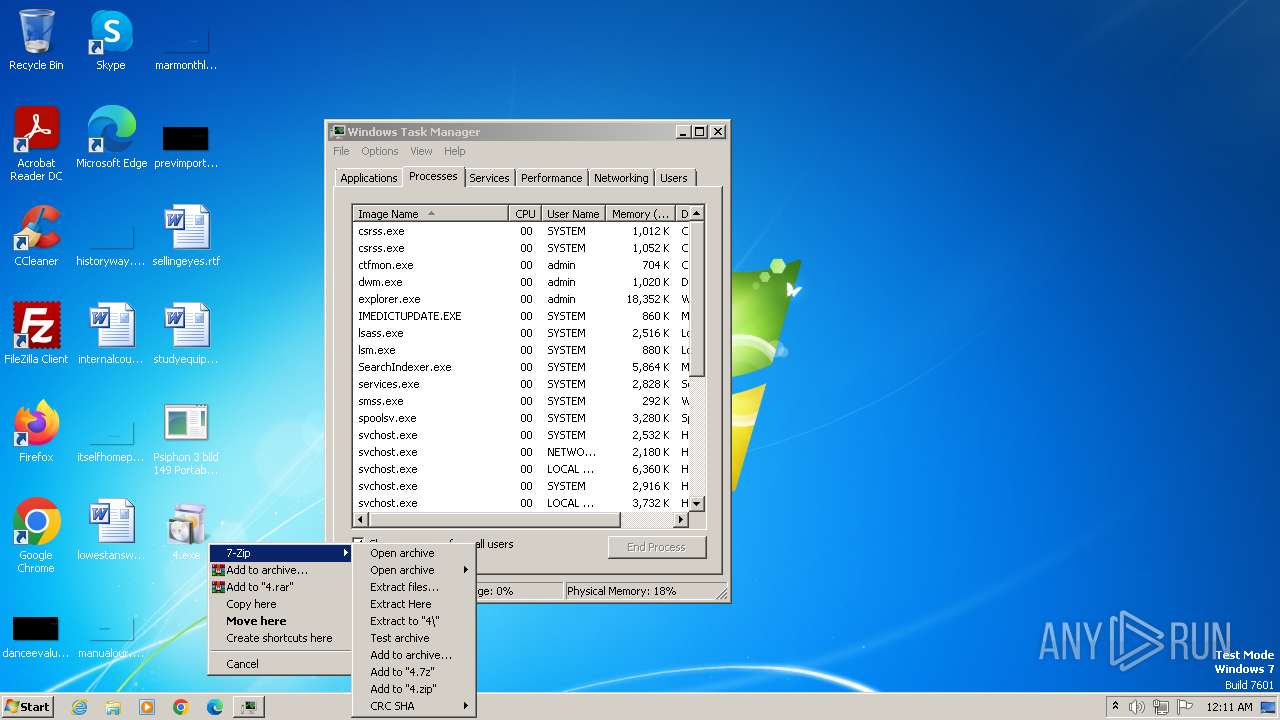Screen dimensions: 1280x720
Task: Launch Skype from the desktop
Action: [x=110, y=40]
